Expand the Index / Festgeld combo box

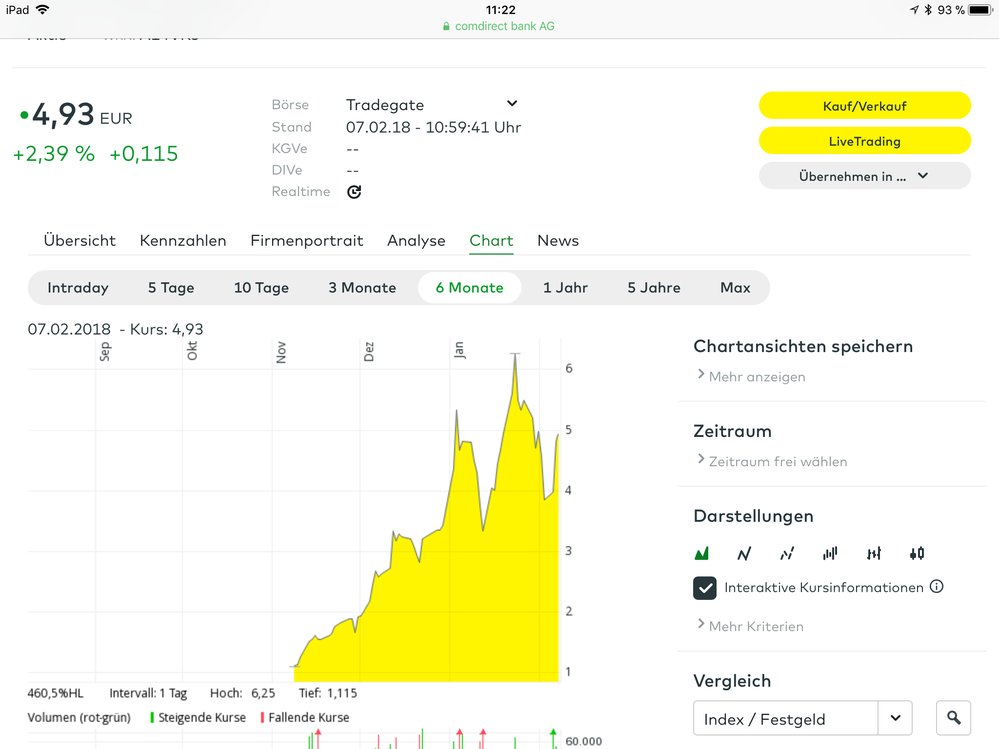coord(895,718)
